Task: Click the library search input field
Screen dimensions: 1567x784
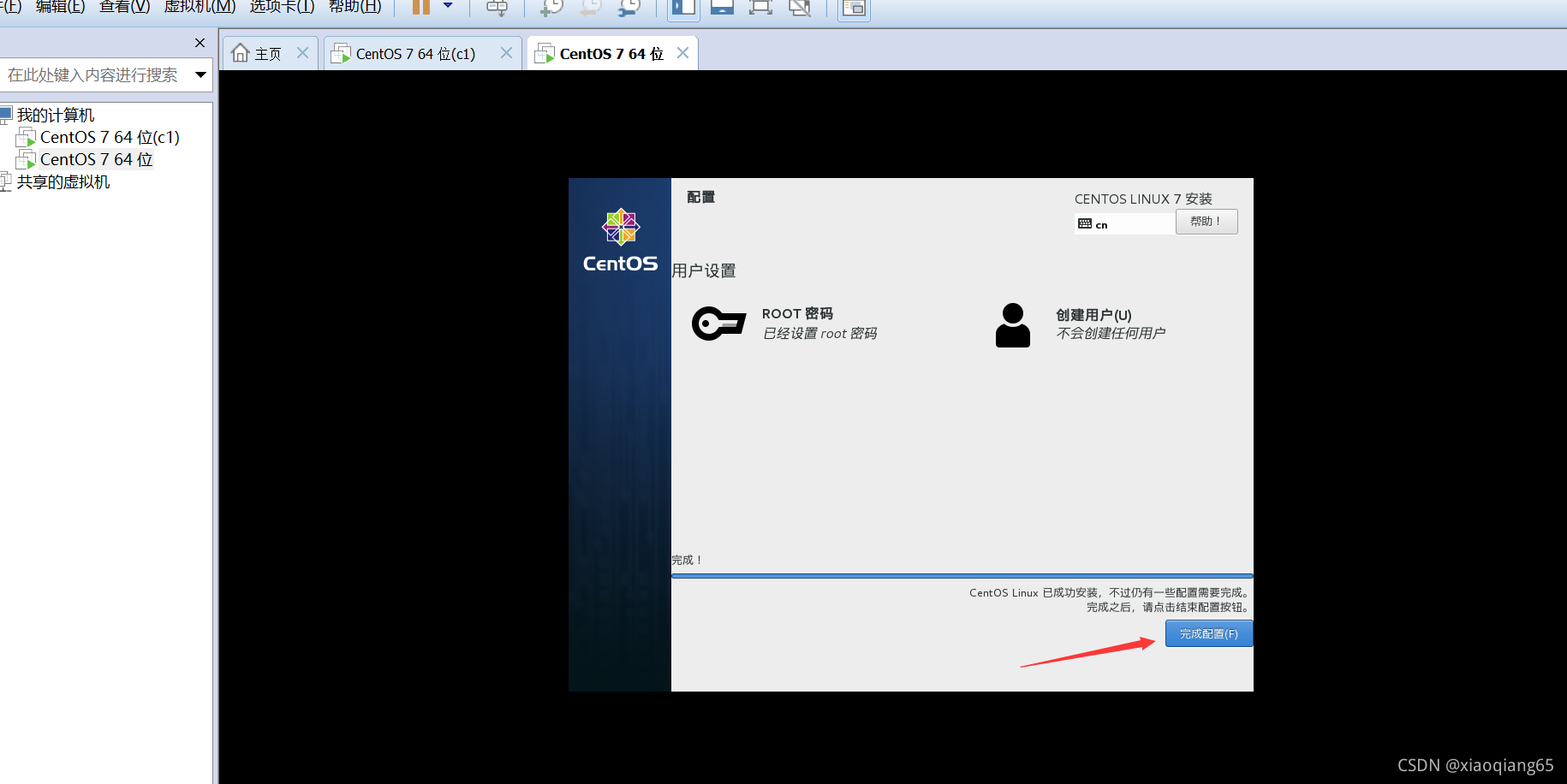Action: [94, 75]
